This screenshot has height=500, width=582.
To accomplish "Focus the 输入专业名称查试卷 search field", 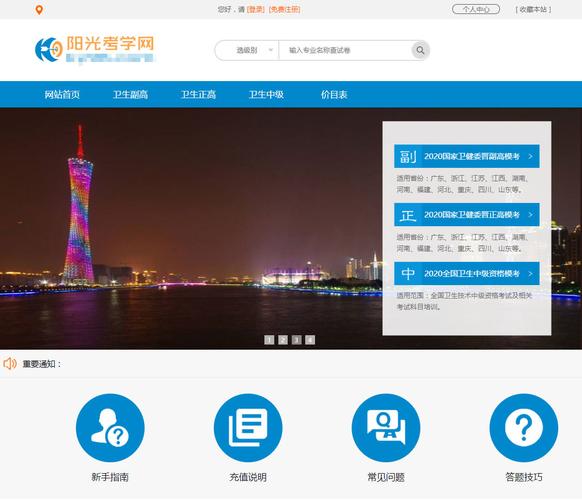I will 345,50.
